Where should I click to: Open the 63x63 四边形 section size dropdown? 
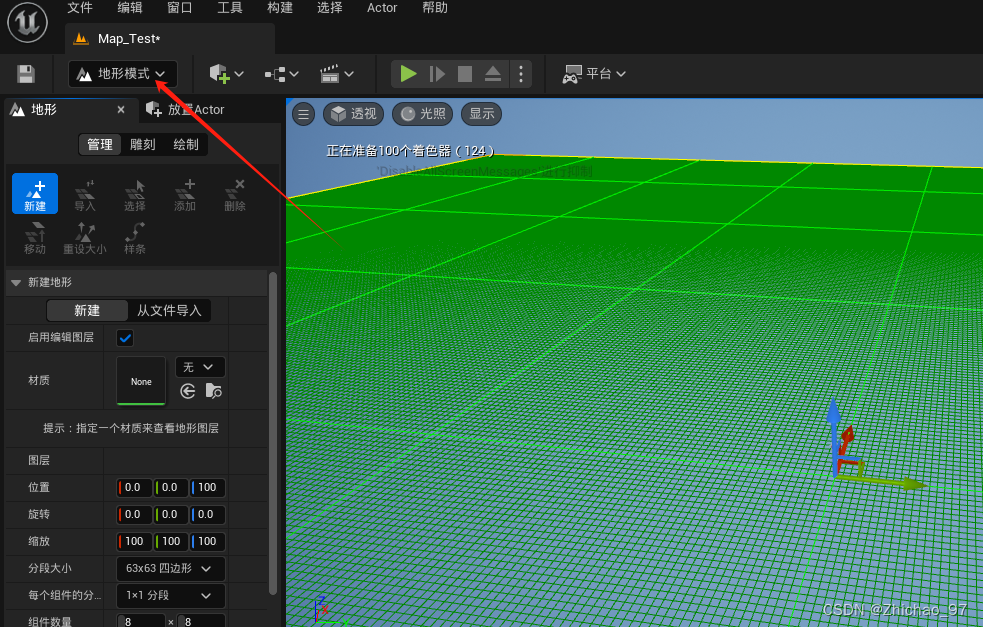pos(171,569)
